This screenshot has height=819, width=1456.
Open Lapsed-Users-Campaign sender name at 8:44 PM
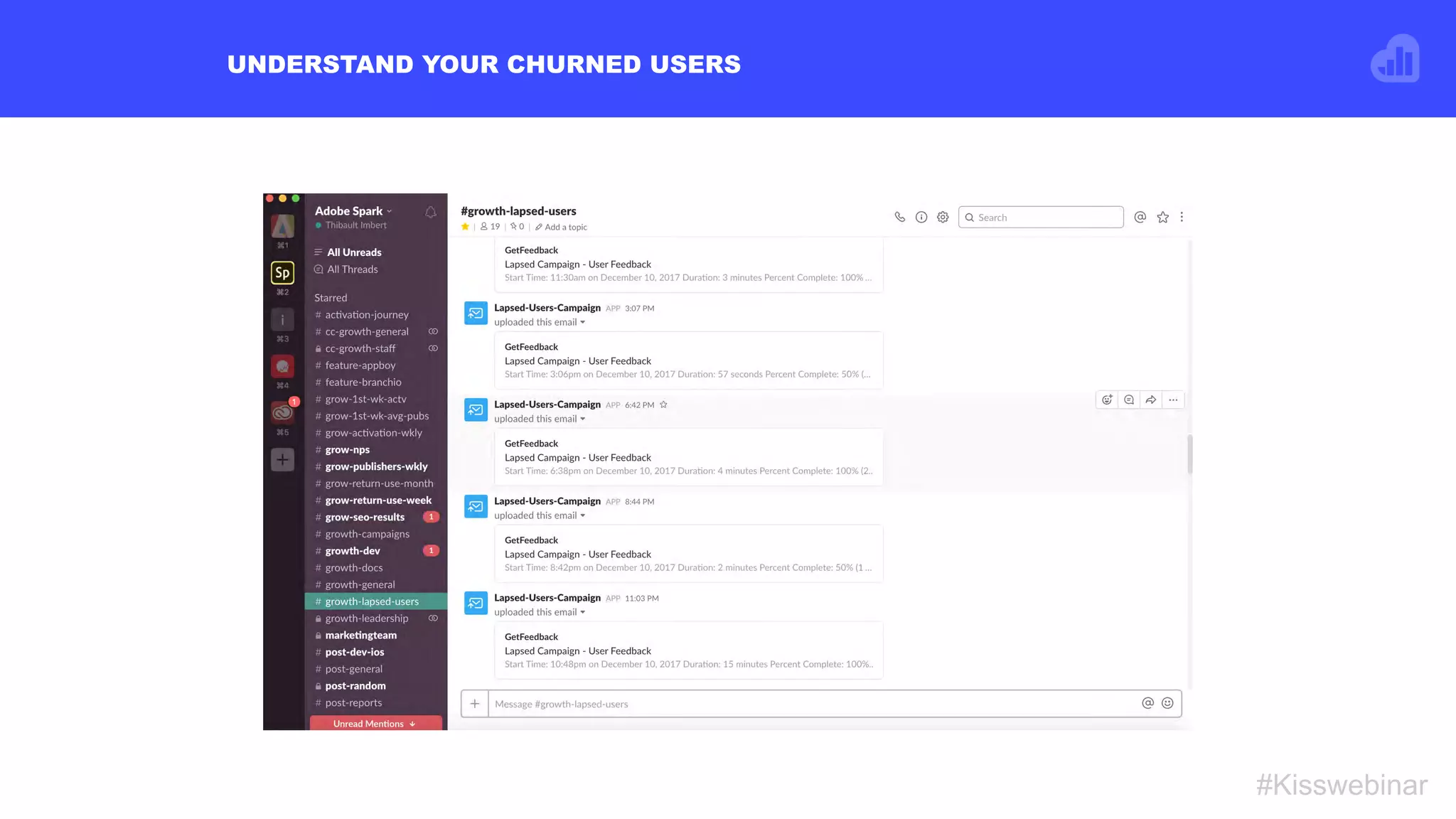pos(547,501)
